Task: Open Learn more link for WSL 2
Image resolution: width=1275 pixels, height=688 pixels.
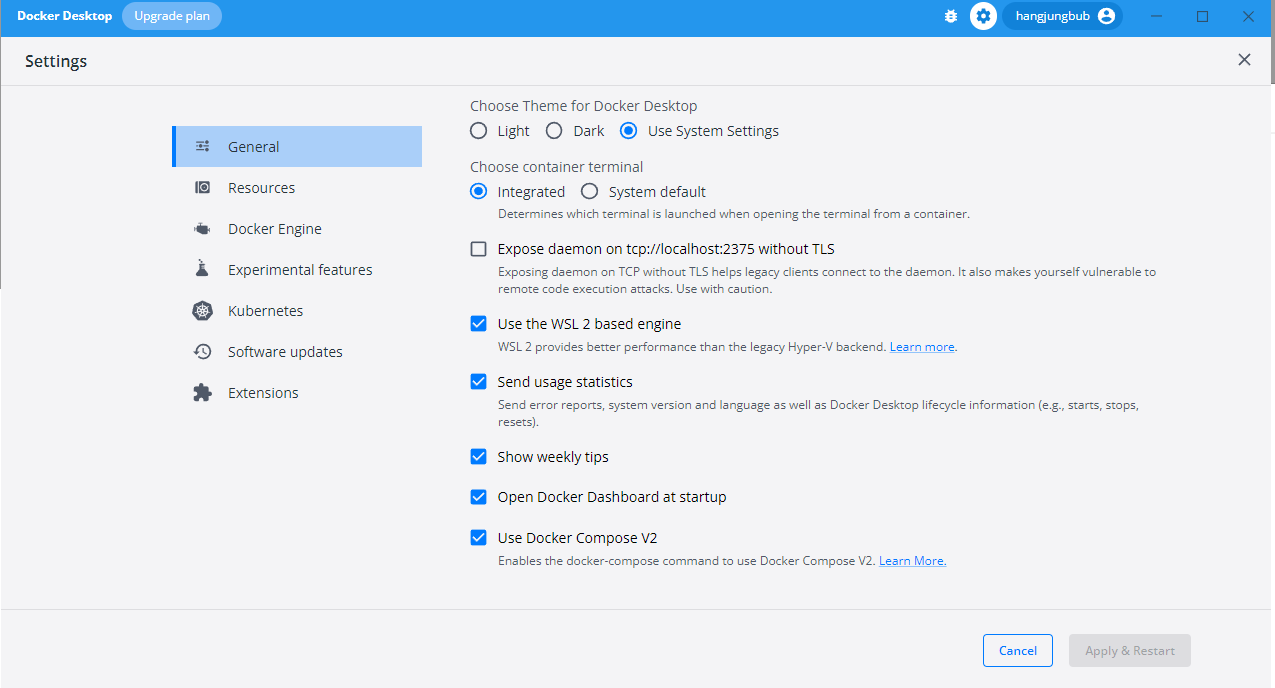Action: (x=922, y=347)
